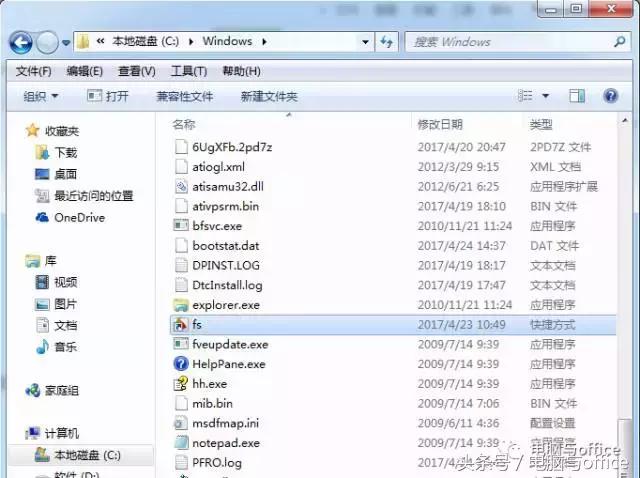Open the 文件(F) menu
This screenshot has width=640, height=478.
pos(33,71)
